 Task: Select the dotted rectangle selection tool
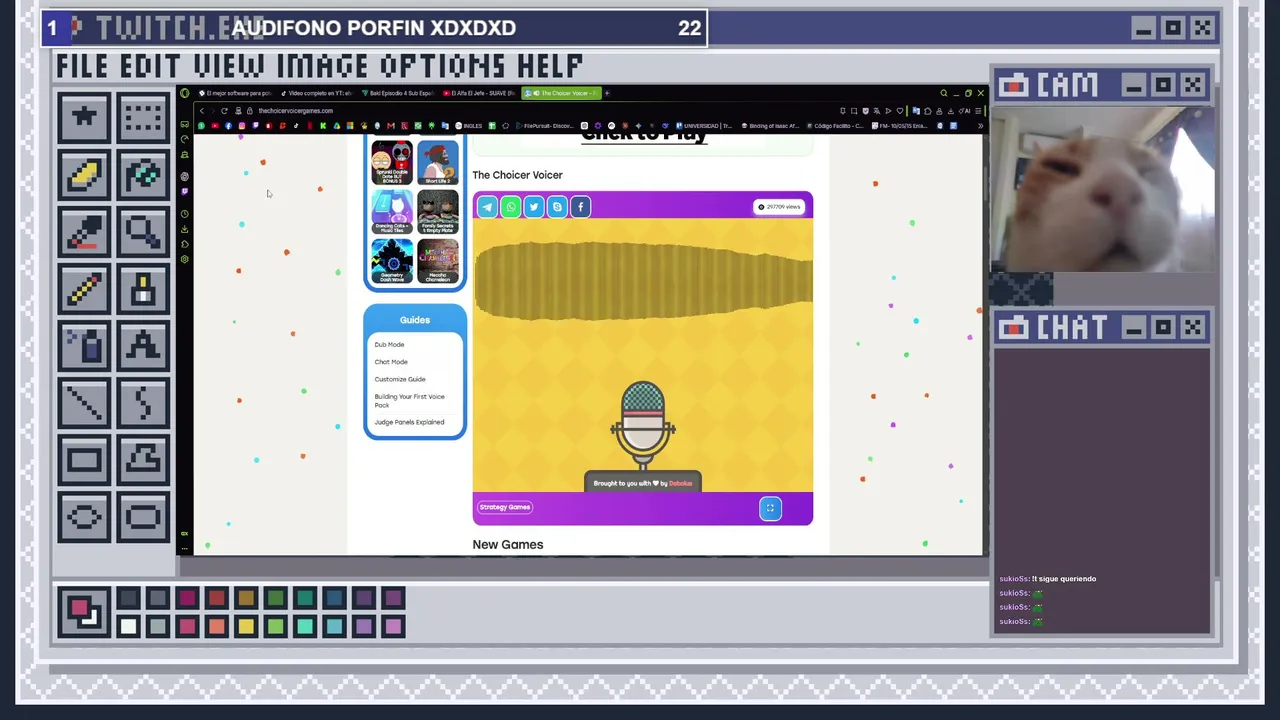[x=143, y=118]
